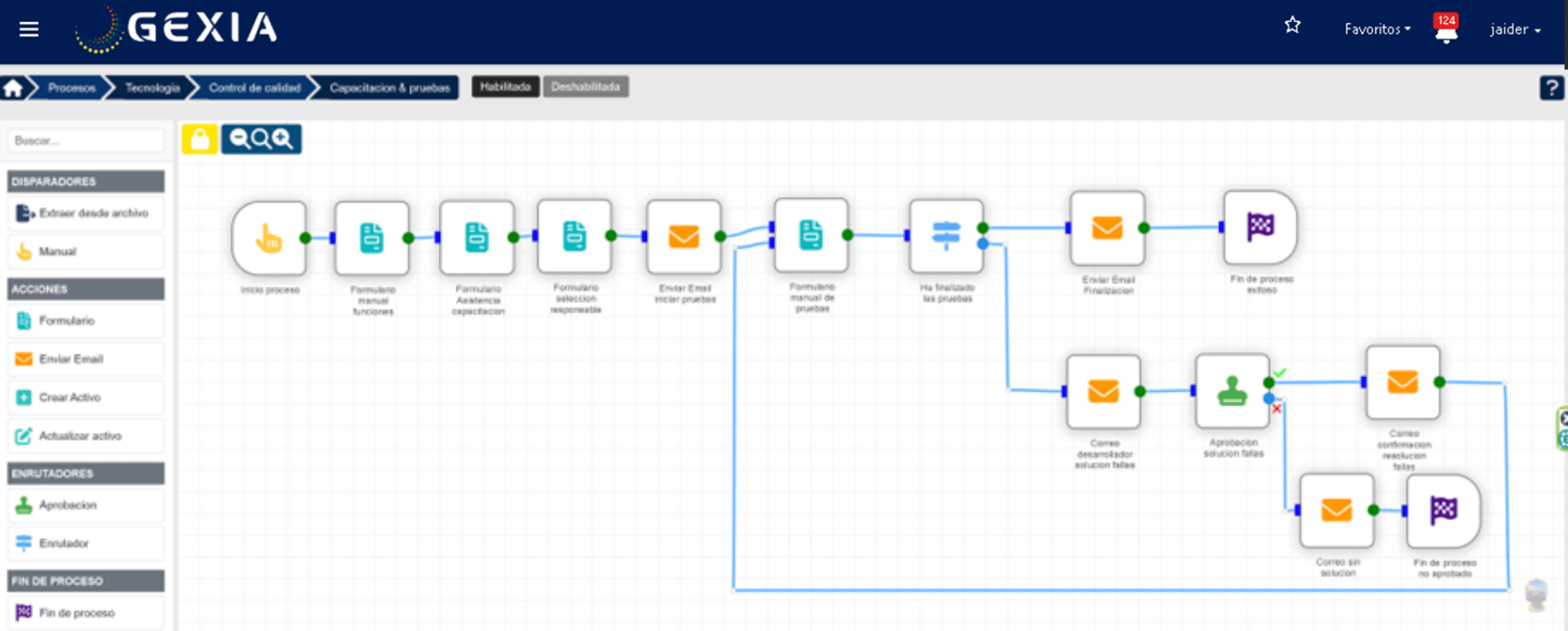Go to Procesos breadcrumb
The image size is (1568, 631).
coord(71,87)
